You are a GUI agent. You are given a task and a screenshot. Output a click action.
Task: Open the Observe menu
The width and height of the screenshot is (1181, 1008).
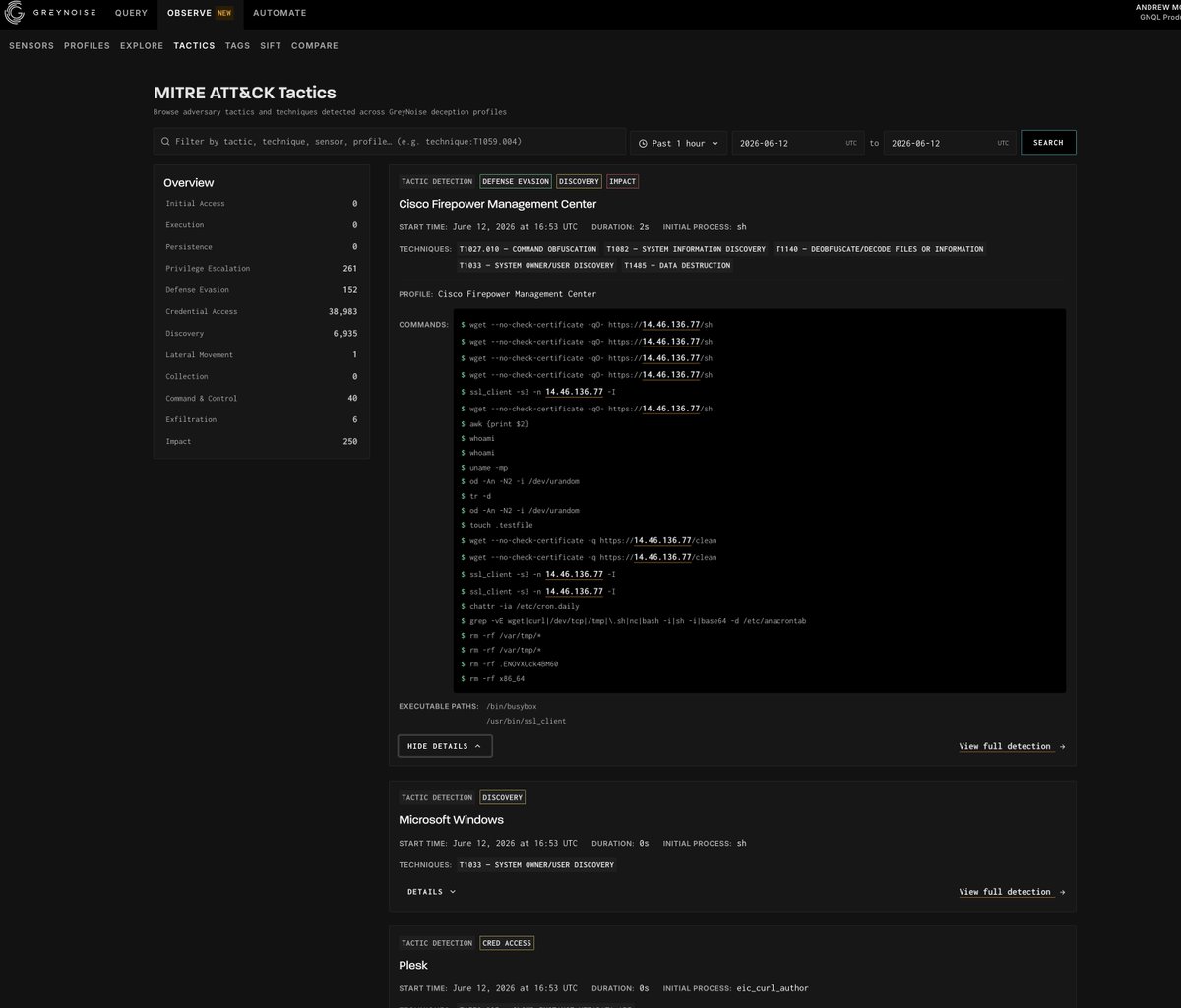click(200, 13)
